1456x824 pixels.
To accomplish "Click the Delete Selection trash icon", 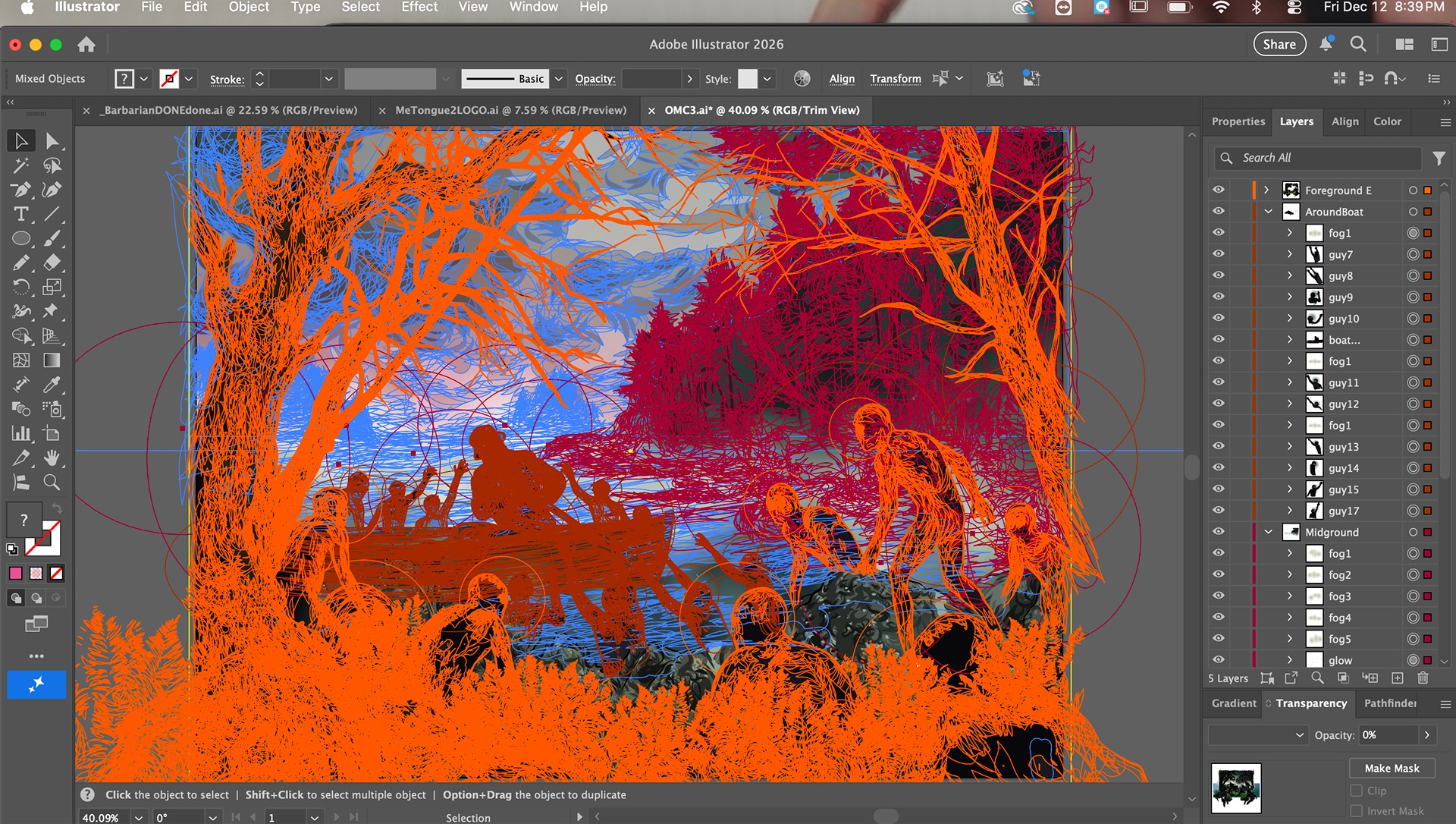I will coord(1423,678).
